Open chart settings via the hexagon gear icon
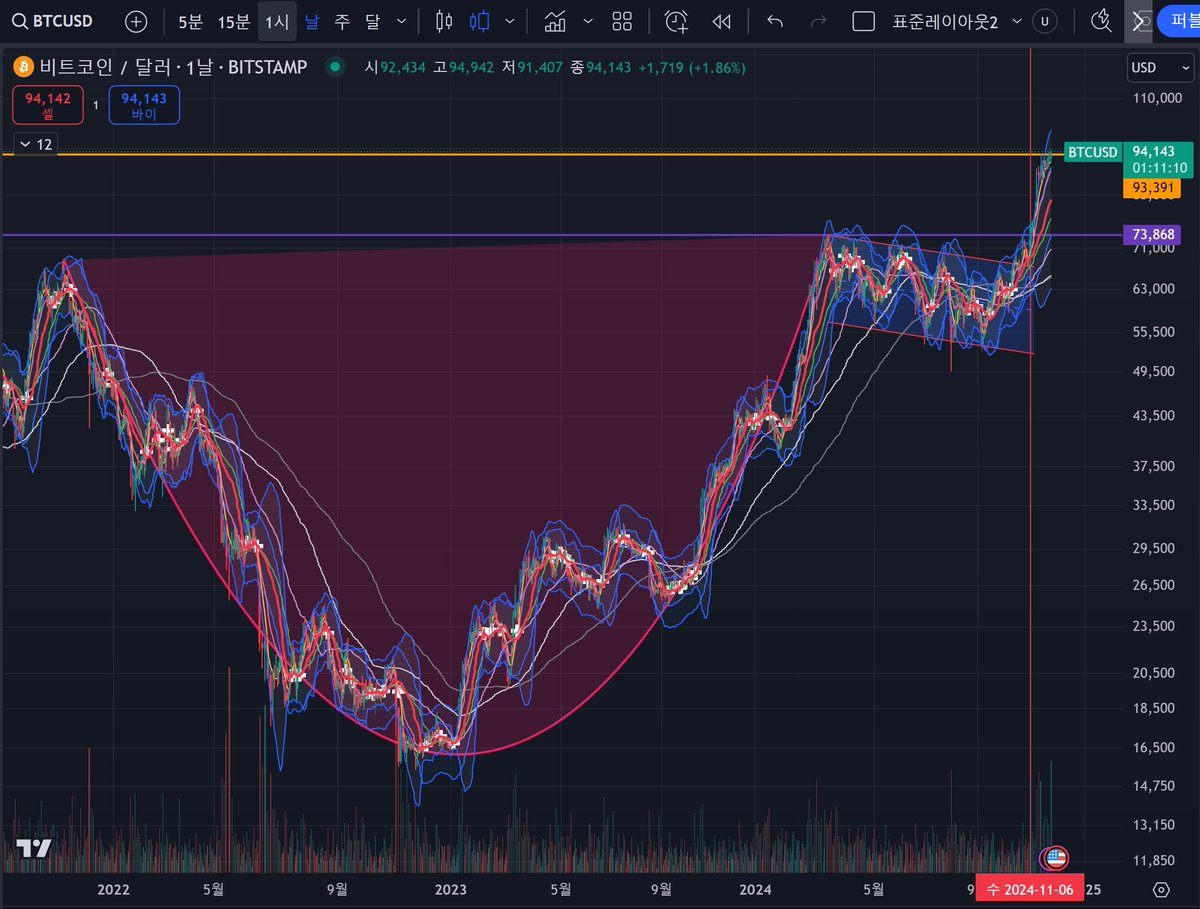 [x=1161, y=889]
